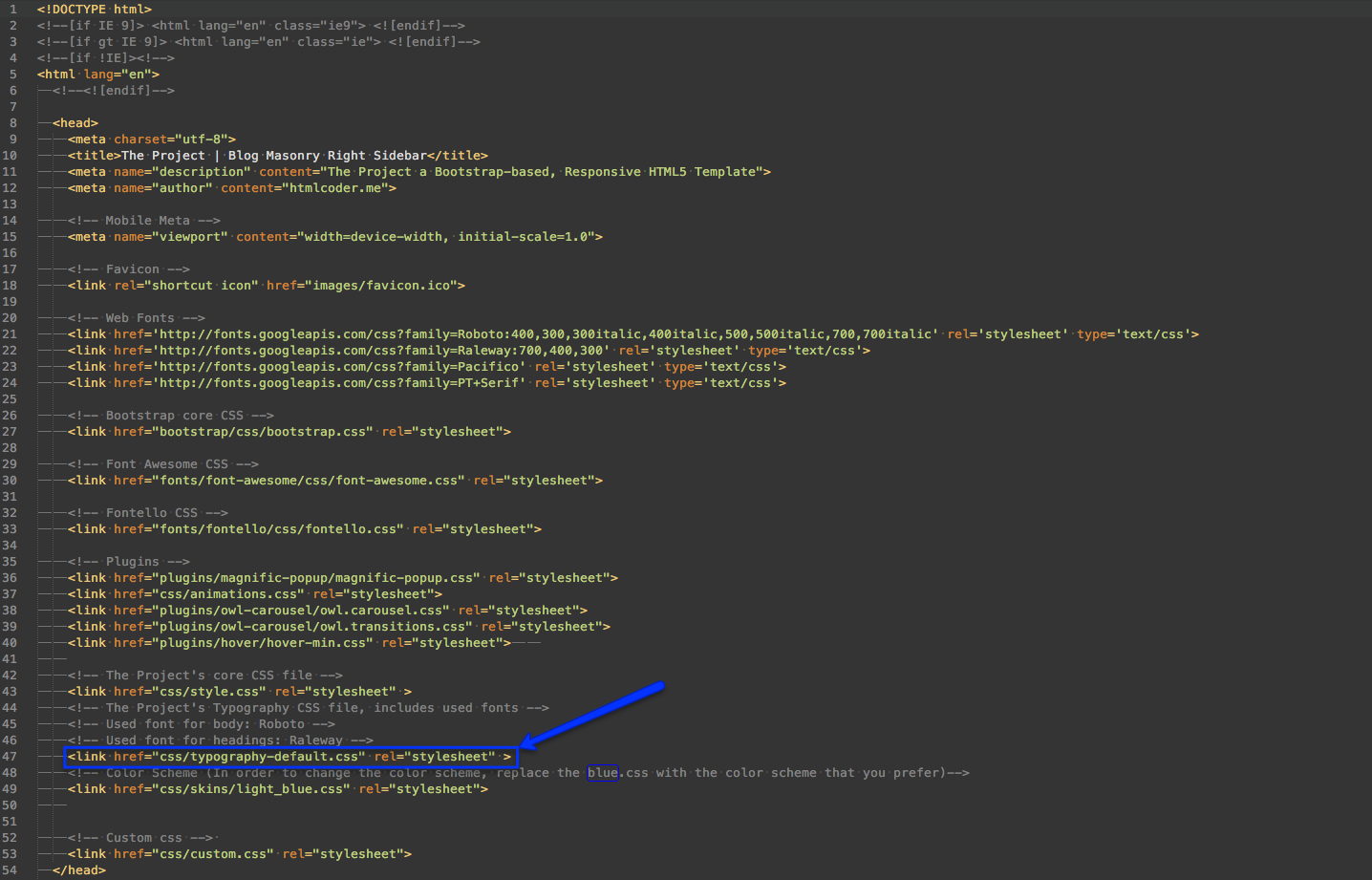
Task: Click the magnific-popup.css plugin path
Action: pos(316,578)
